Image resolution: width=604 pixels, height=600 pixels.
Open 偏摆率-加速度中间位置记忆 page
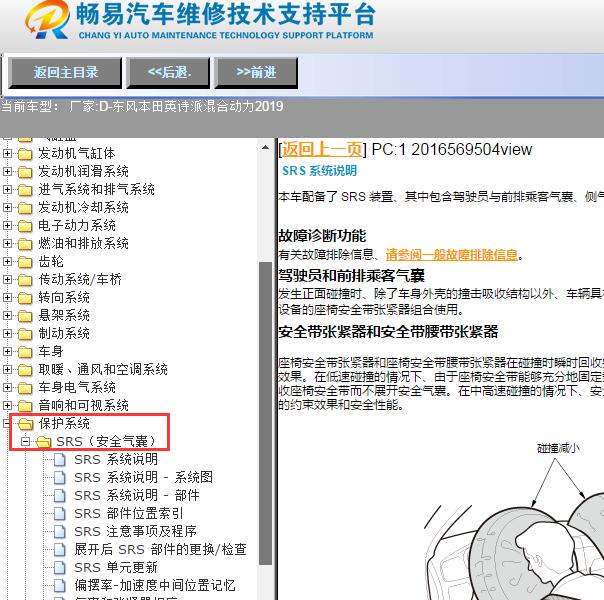(155, 585)
